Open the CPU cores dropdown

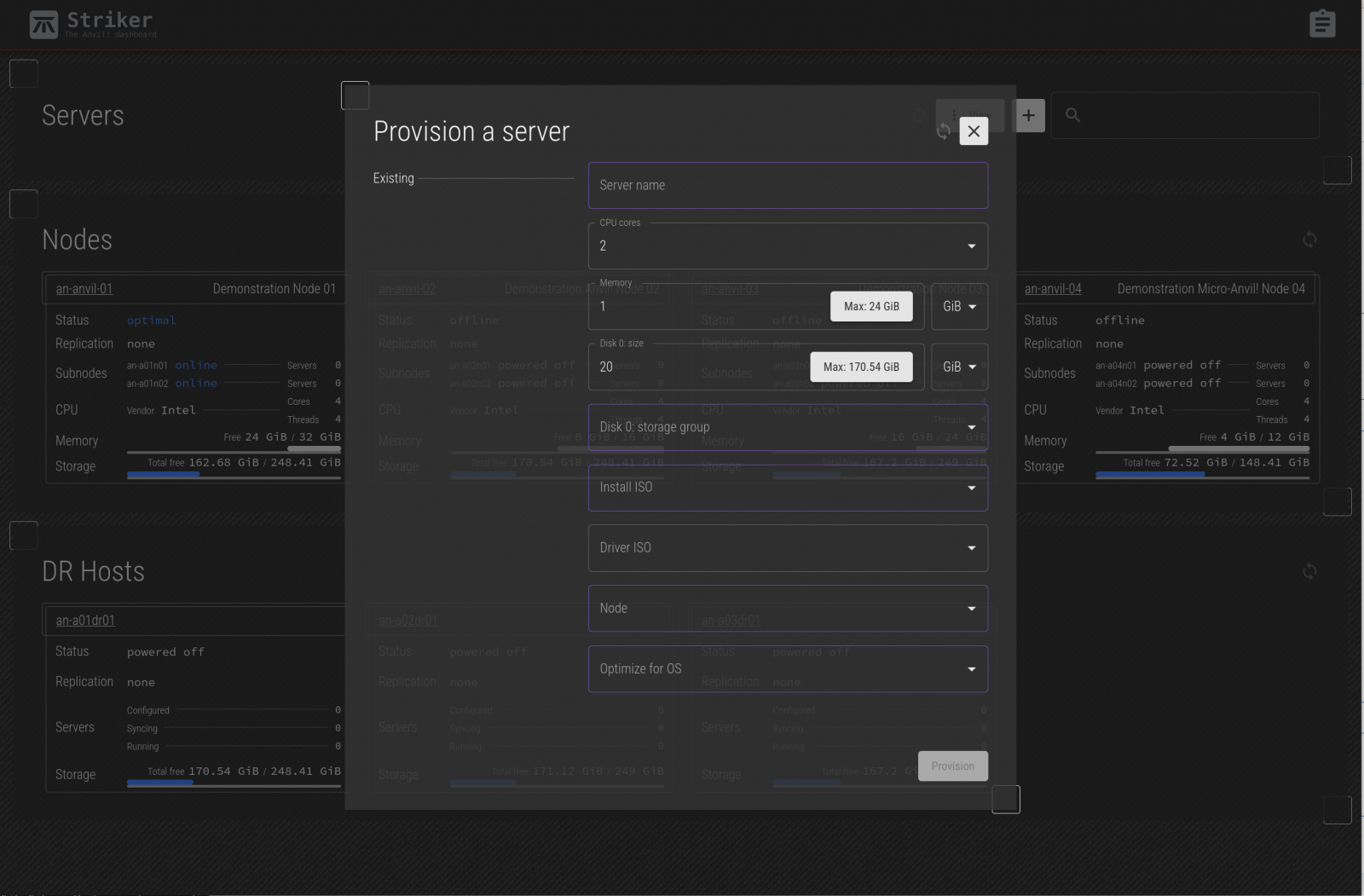pyautogui.click(x=788, y=246)
